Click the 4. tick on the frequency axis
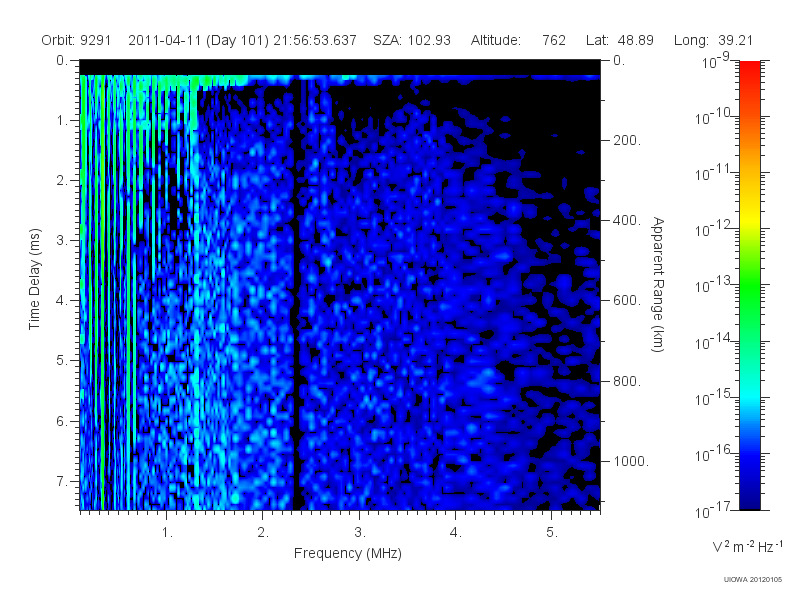 point(455,533)
